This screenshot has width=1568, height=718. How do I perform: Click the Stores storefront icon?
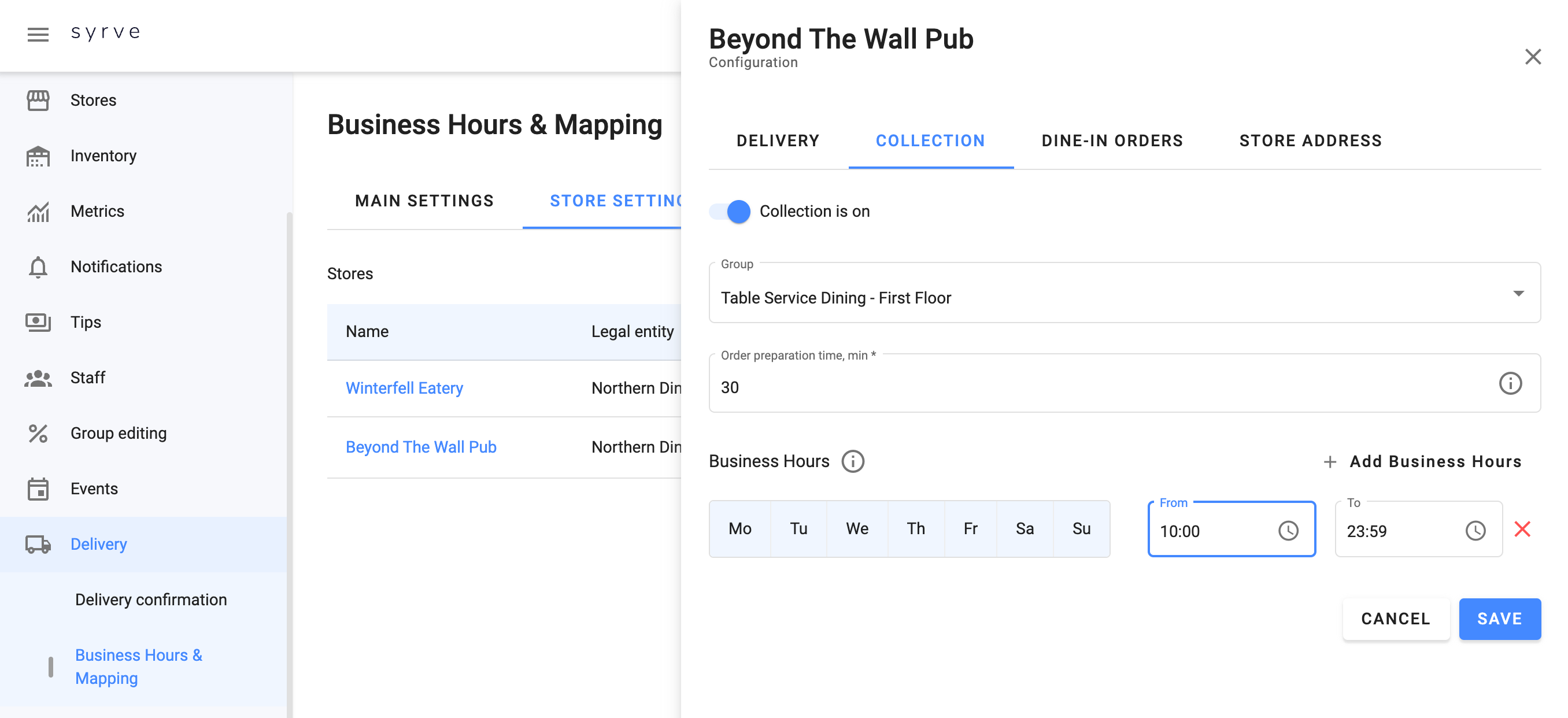(38, 101)
